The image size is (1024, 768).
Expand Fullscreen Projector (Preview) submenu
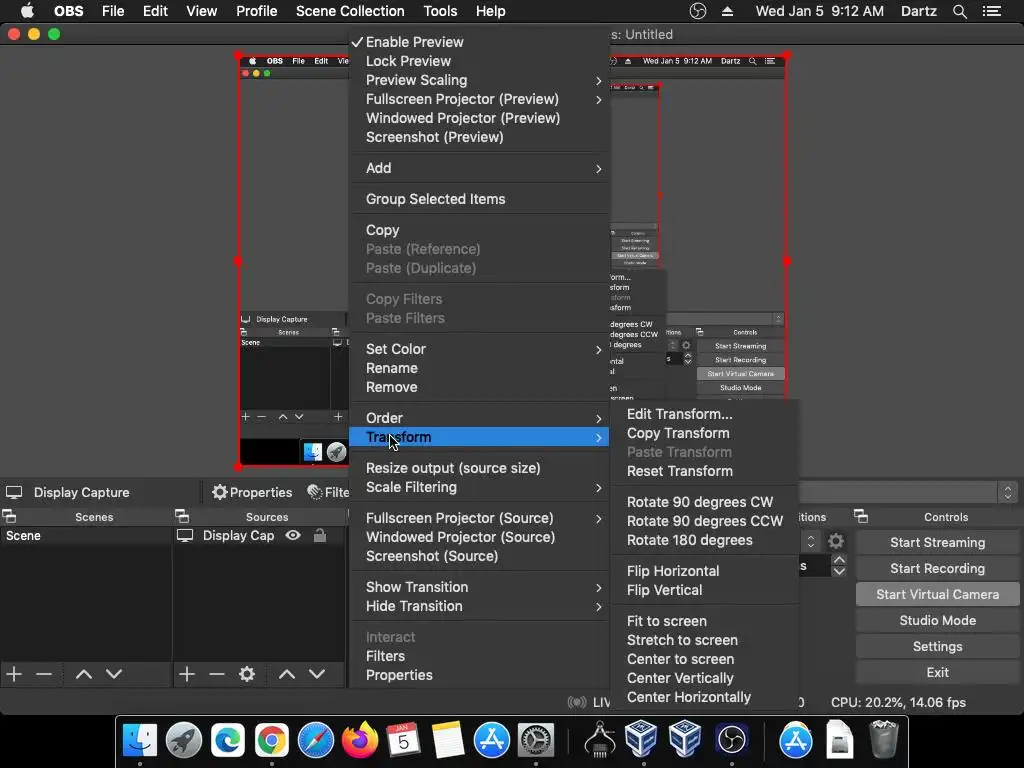click(x=479, y=99)
